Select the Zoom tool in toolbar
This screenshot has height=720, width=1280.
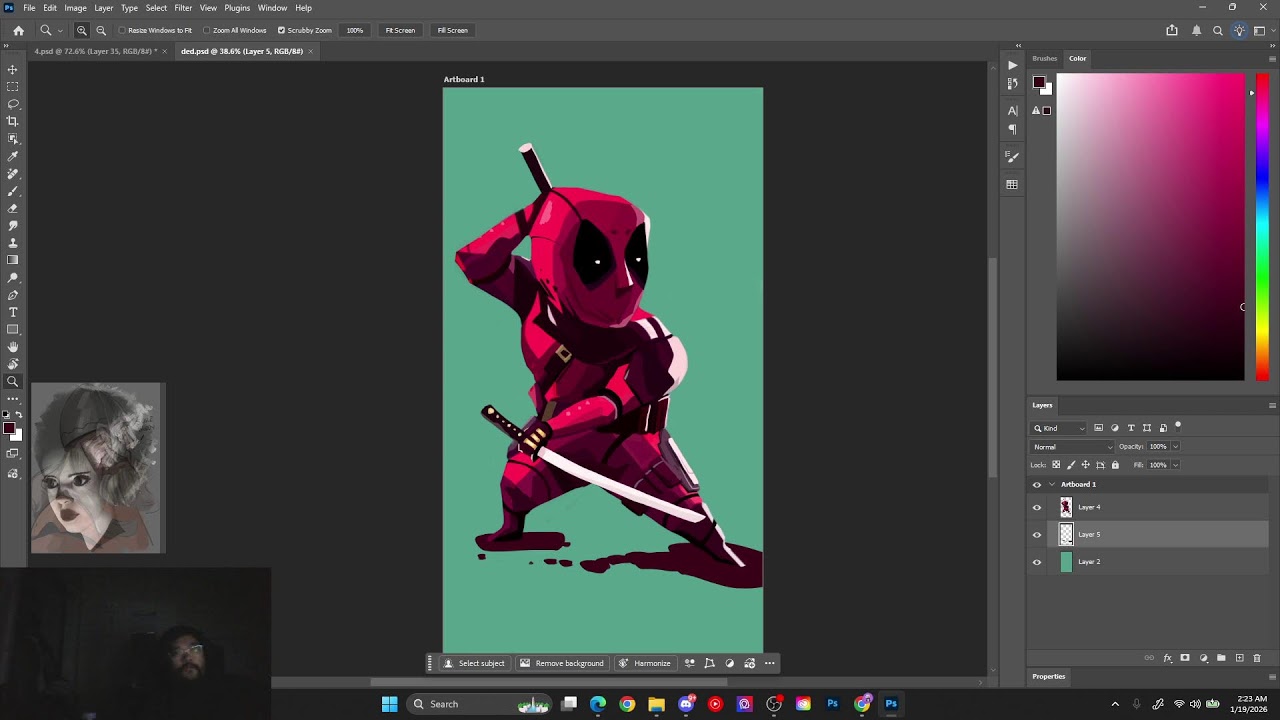[13, 381]
